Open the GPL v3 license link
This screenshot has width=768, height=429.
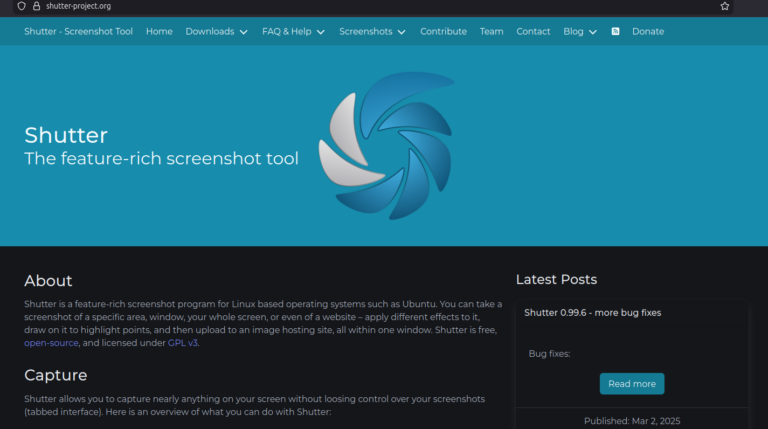coord(183,343)
